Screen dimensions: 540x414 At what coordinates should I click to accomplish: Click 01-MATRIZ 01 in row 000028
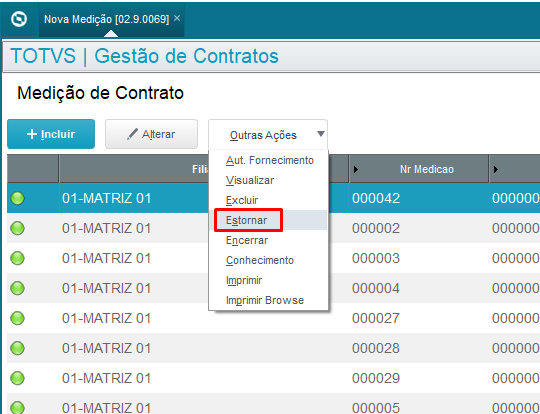coord(107,348)
